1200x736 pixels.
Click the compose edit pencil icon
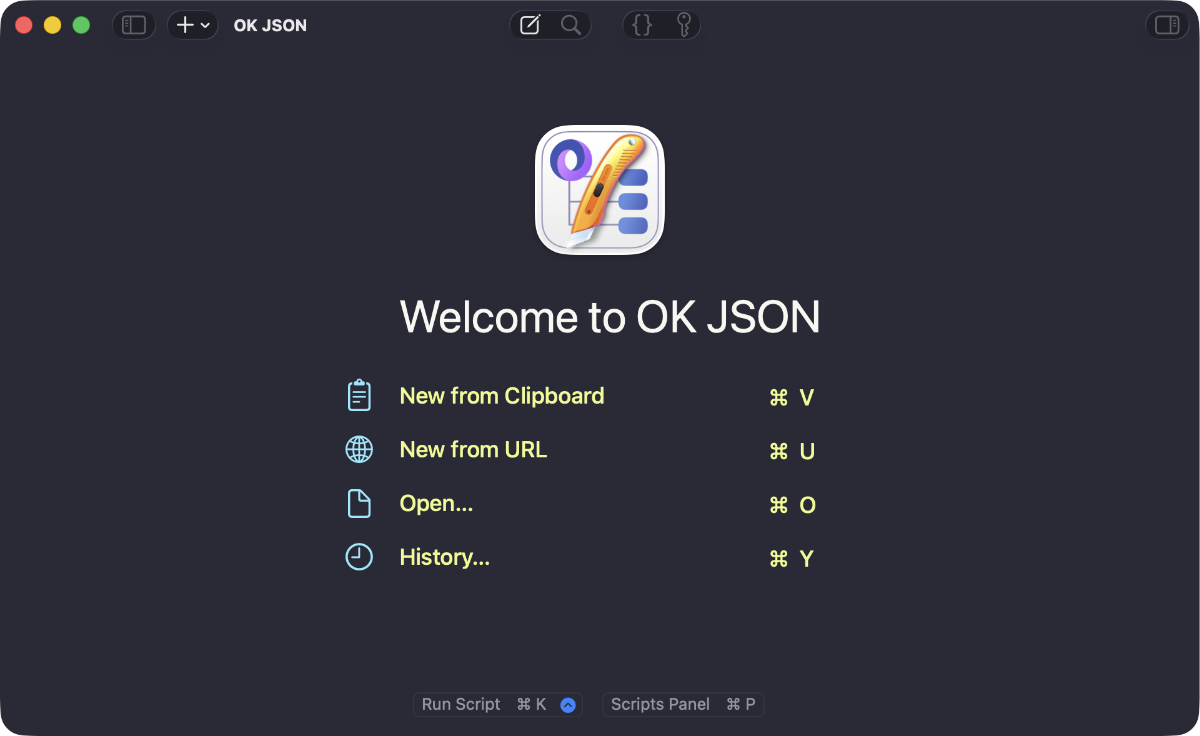pos(530,25)
